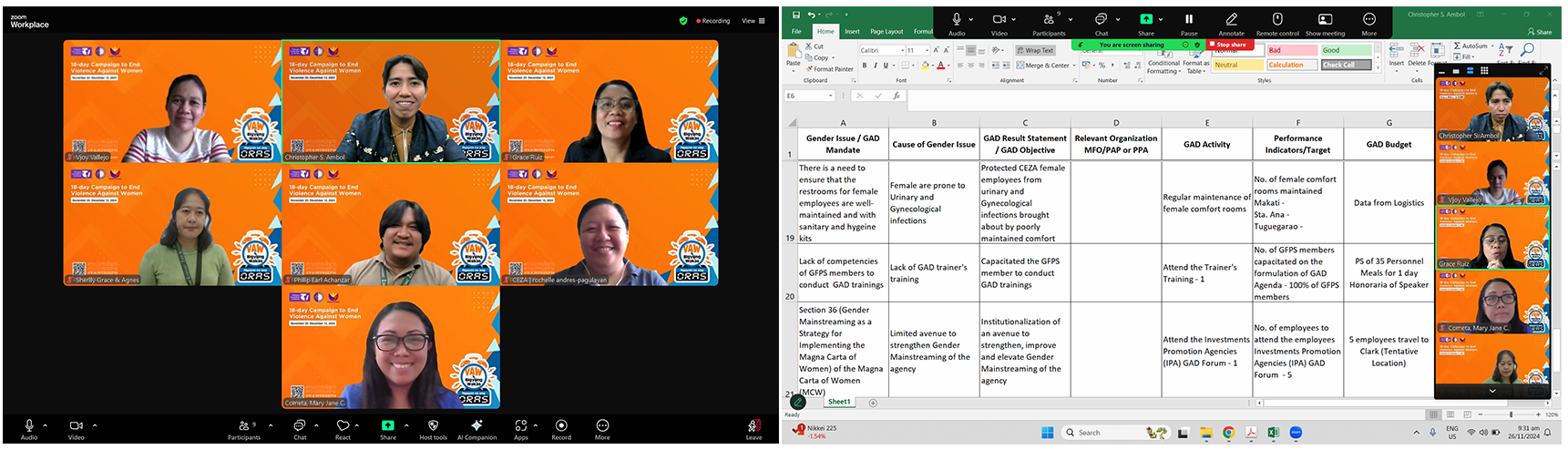This screenshot has height=450, width=1568.
Task: Open React emoji options
Action: tap(343, 428)
